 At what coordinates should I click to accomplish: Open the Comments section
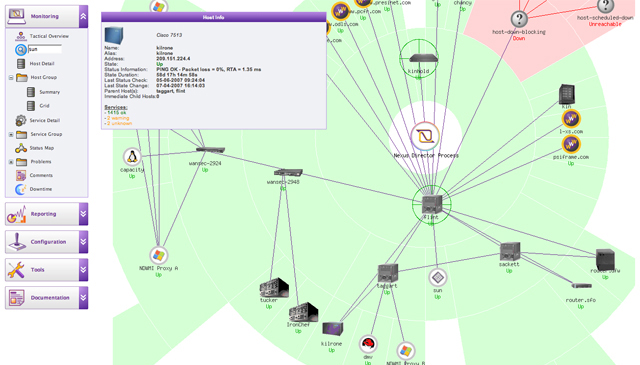[x=41, y=175]
